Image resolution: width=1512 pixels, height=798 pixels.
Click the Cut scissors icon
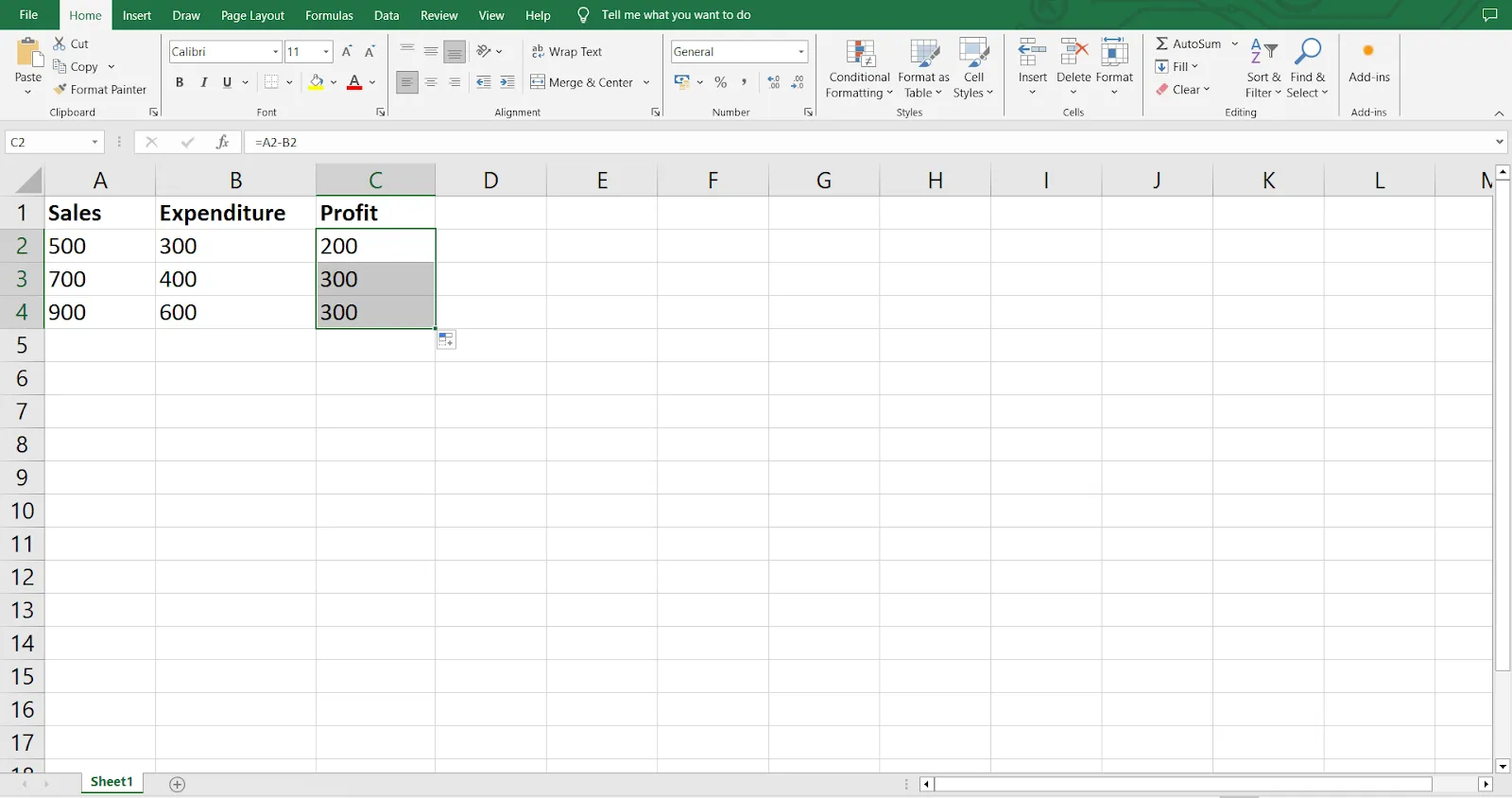[60, 43]
